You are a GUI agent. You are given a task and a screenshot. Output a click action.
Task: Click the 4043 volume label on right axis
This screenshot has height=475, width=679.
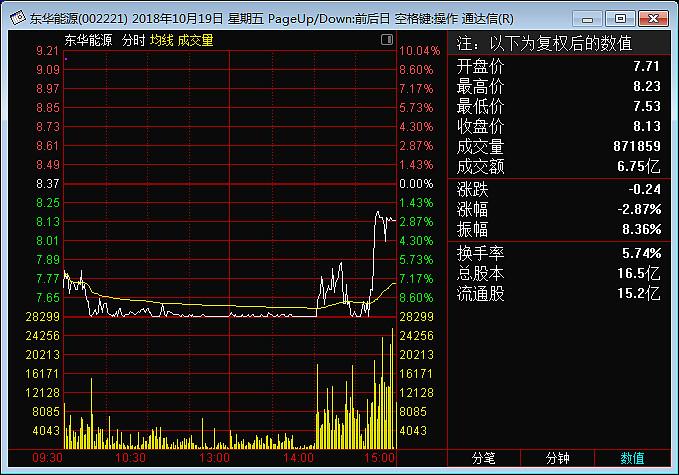click(413, 430)
